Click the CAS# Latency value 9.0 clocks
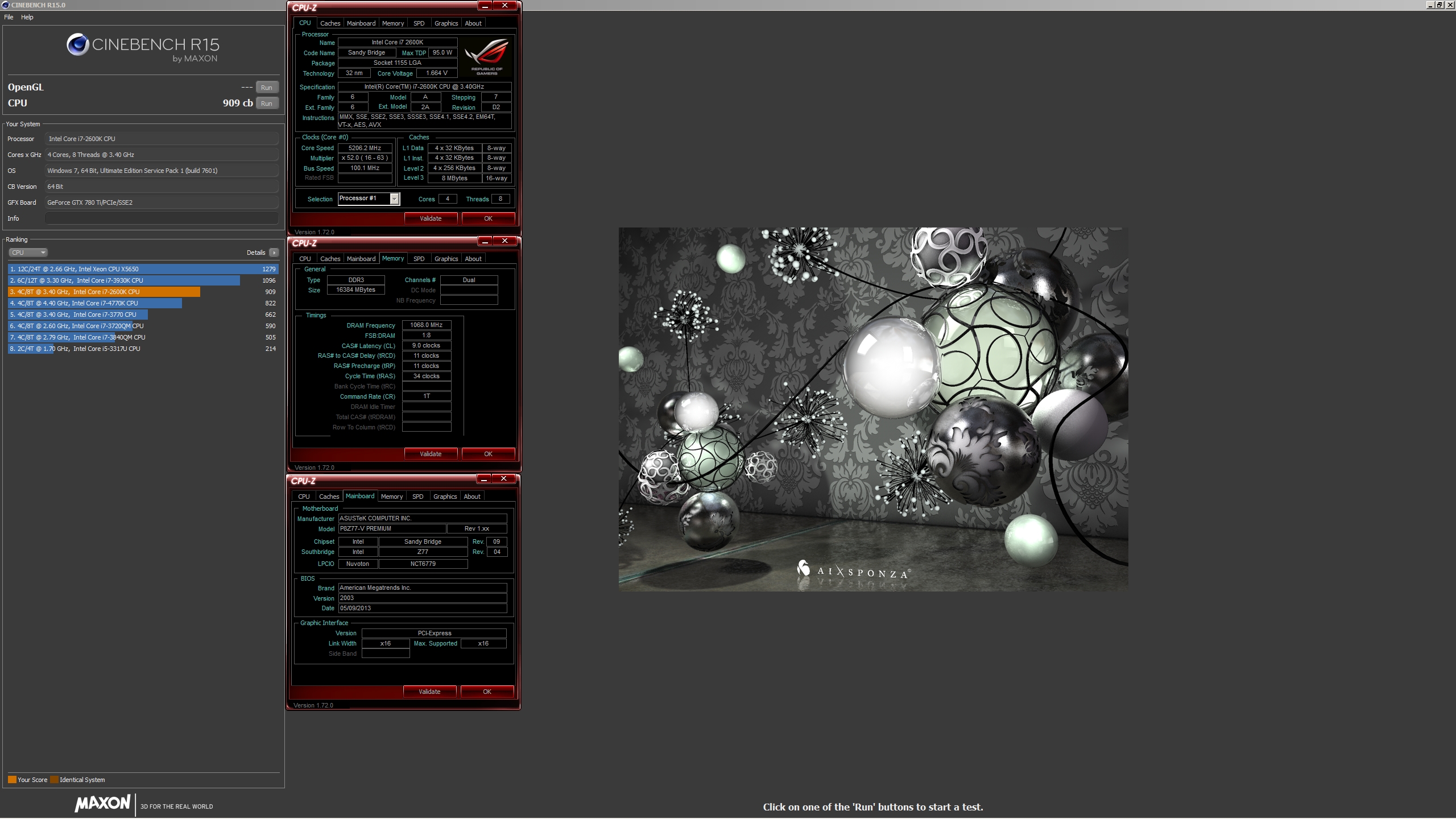 [427, 346]
